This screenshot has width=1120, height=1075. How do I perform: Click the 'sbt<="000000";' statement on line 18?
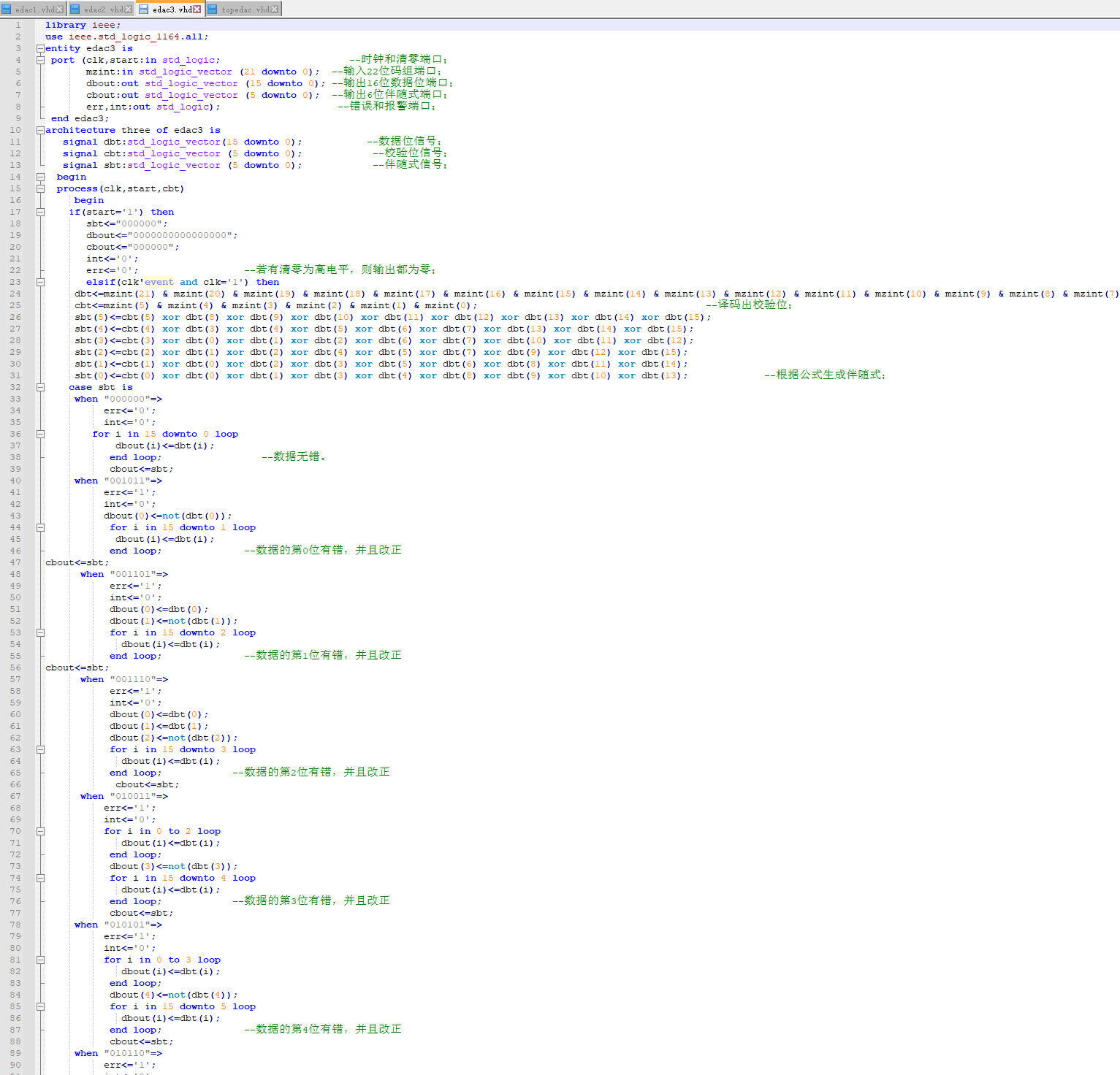tap(126, 223)
